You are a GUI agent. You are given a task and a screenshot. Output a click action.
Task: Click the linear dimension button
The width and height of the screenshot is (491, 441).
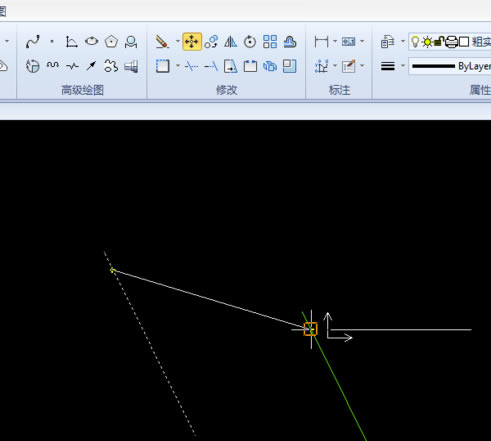point(321,42)
